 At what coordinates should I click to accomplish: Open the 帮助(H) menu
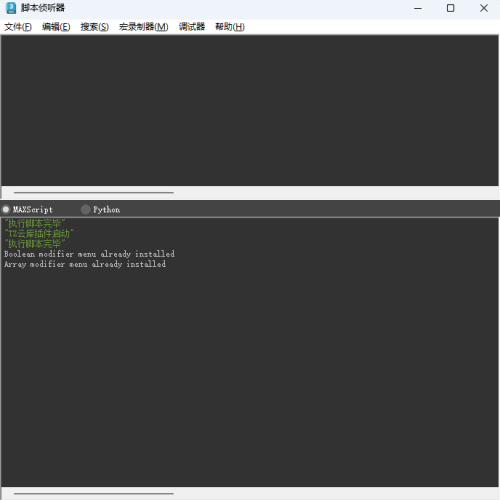click(230, 27)
